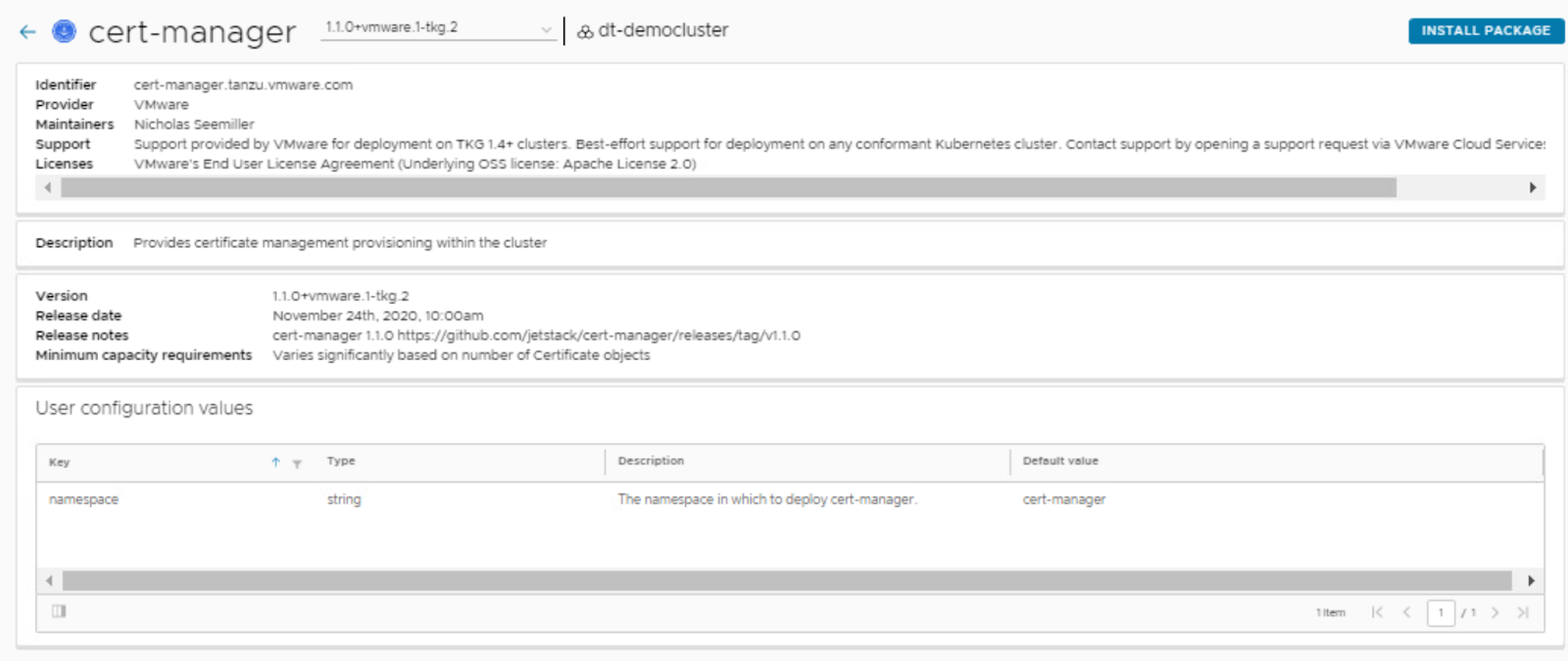Click right arrow of package info scrollbar
The width and height of the screenshot is (1568, 661).
pos(1533,187)
